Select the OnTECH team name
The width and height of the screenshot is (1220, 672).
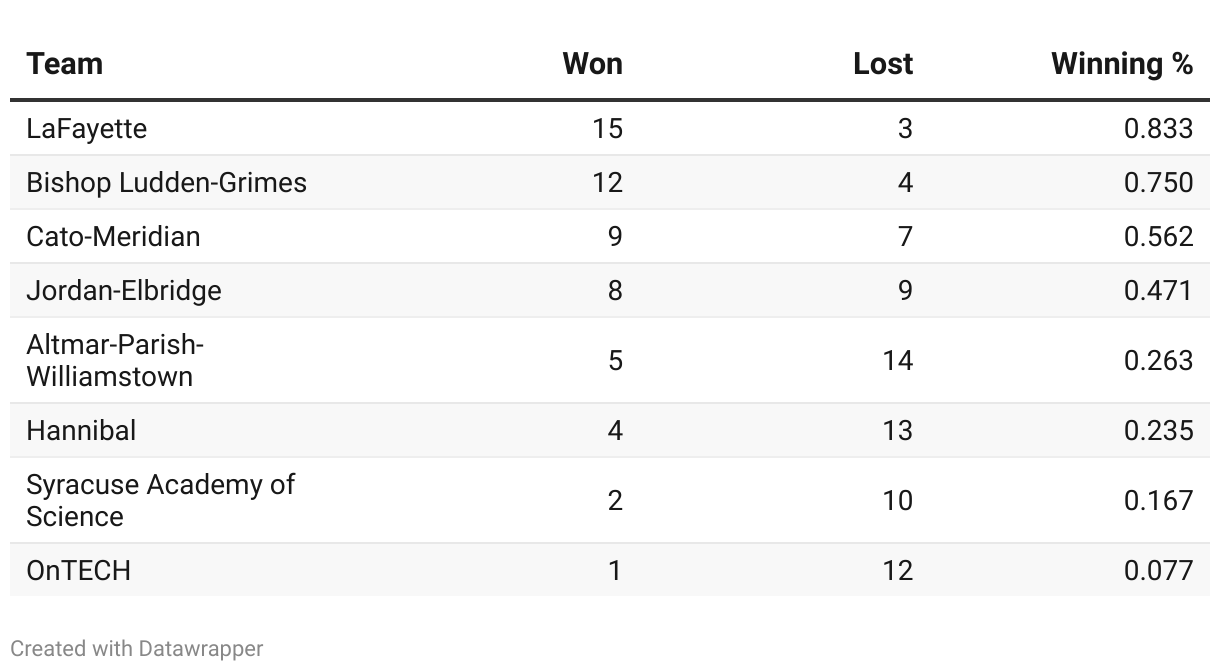pos(78,571)
